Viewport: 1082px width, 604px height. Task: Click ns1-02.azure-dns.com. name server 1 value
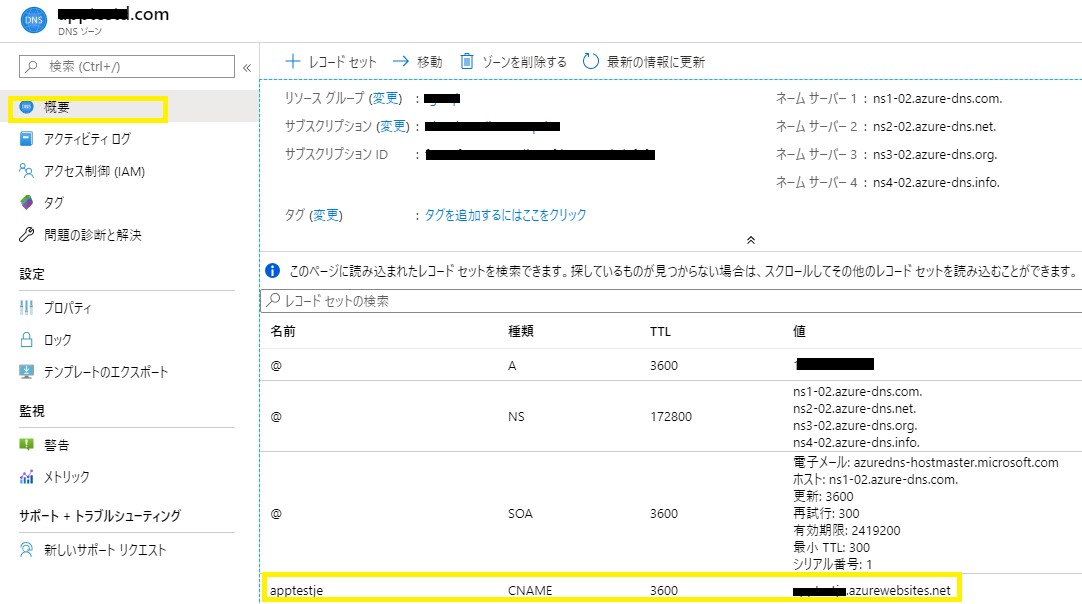click(x=938, y=99)
